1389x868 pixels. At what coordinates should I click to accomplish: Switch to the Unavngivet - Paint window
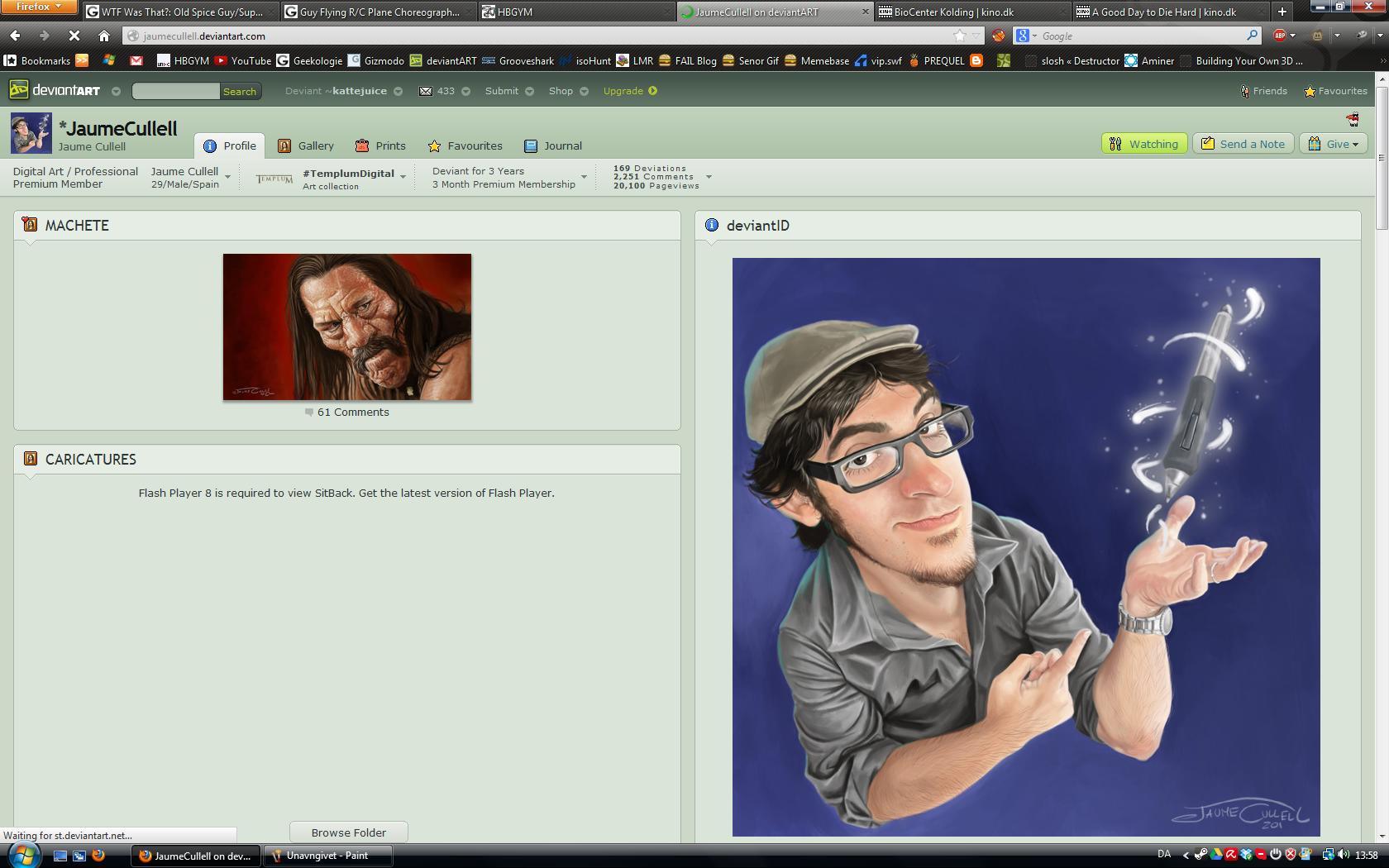pyautogui.click(x=327, y=856)
